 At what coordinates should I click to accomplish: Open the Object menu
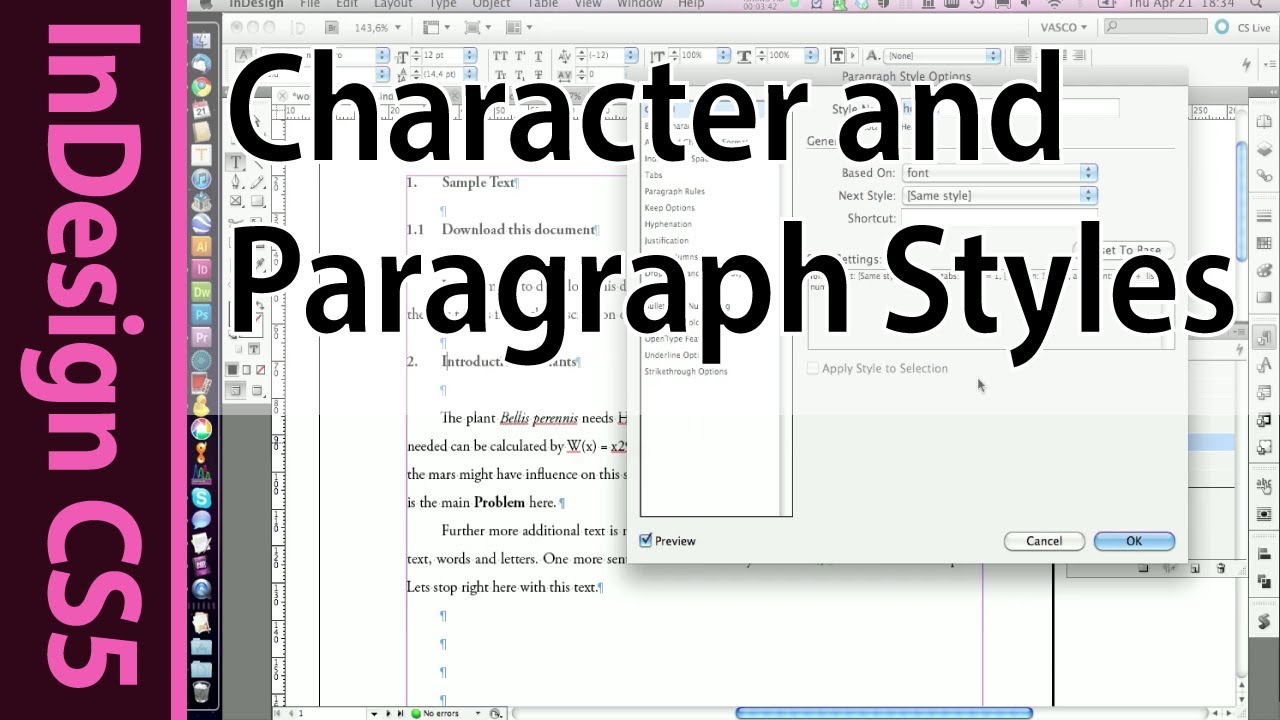pyautogui.click(x=491, y=4)
